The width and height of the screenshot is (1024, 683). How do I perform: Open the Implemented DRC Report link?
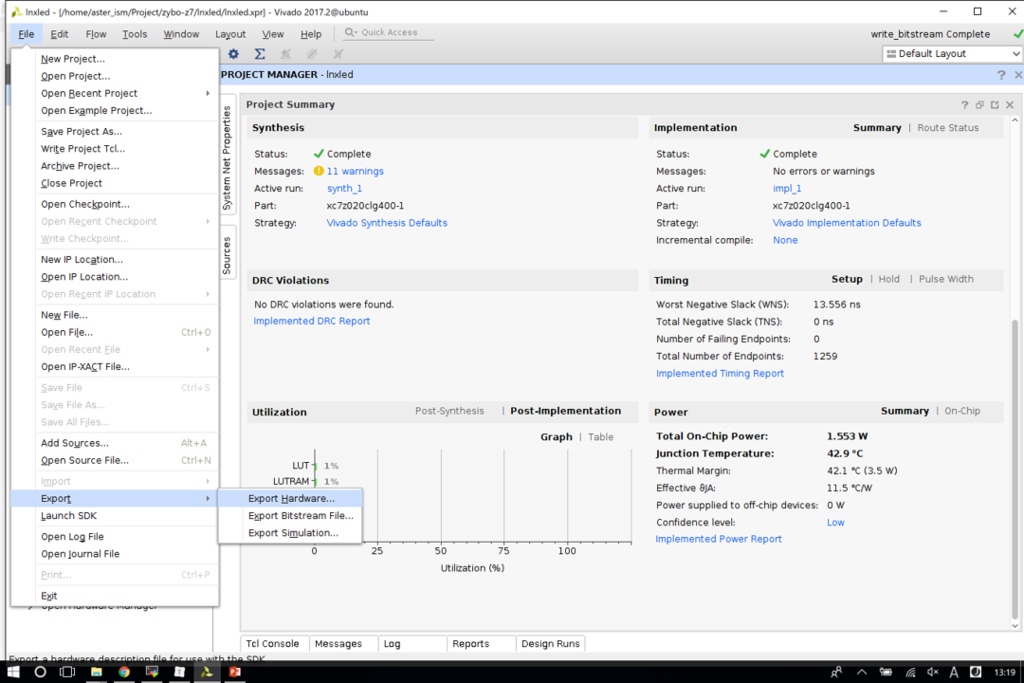[312, 321]
